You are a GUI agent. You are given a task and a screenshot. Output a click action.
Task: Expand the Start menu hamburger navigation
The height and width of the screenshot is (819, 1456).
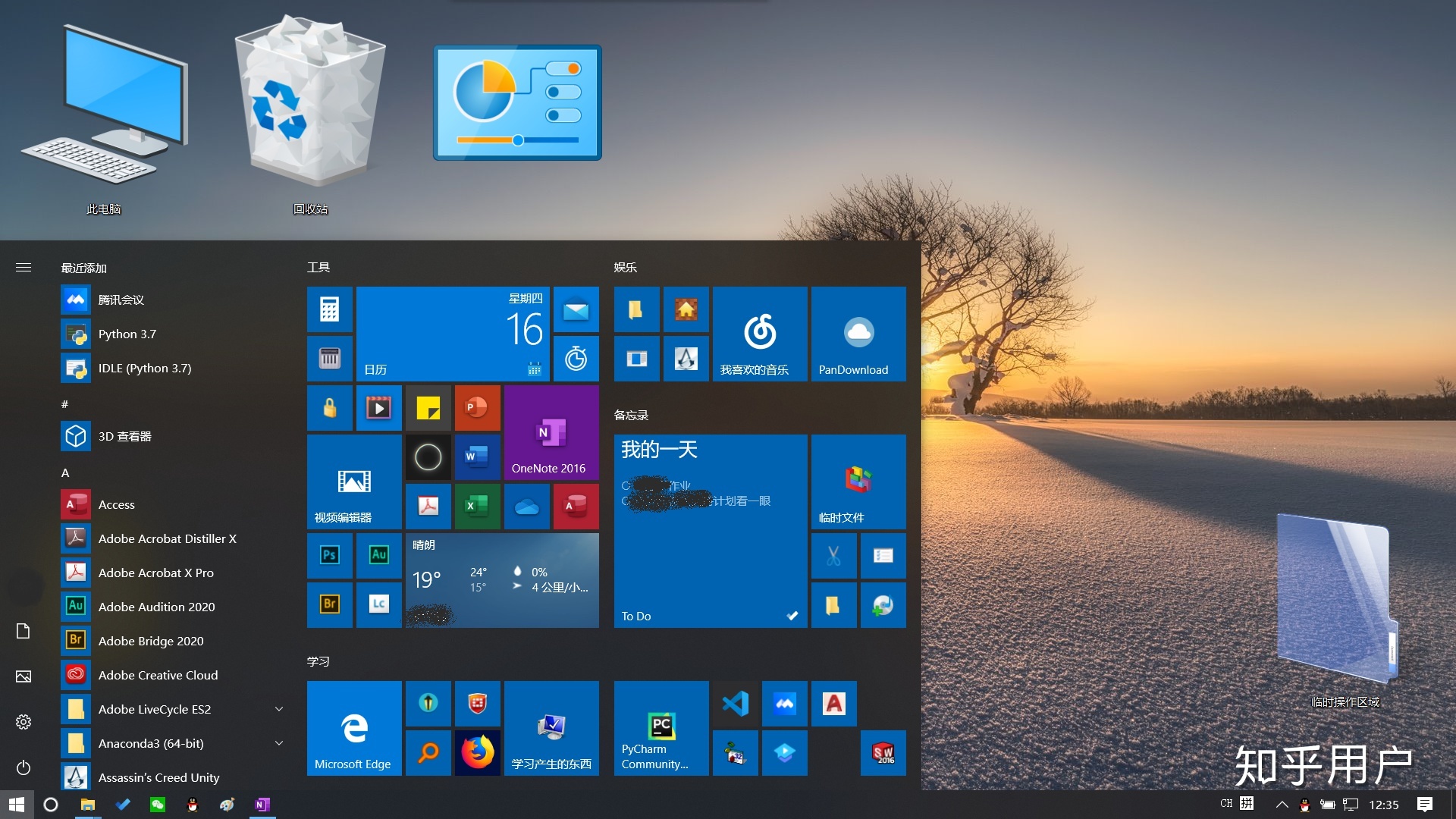pos(24,267)
